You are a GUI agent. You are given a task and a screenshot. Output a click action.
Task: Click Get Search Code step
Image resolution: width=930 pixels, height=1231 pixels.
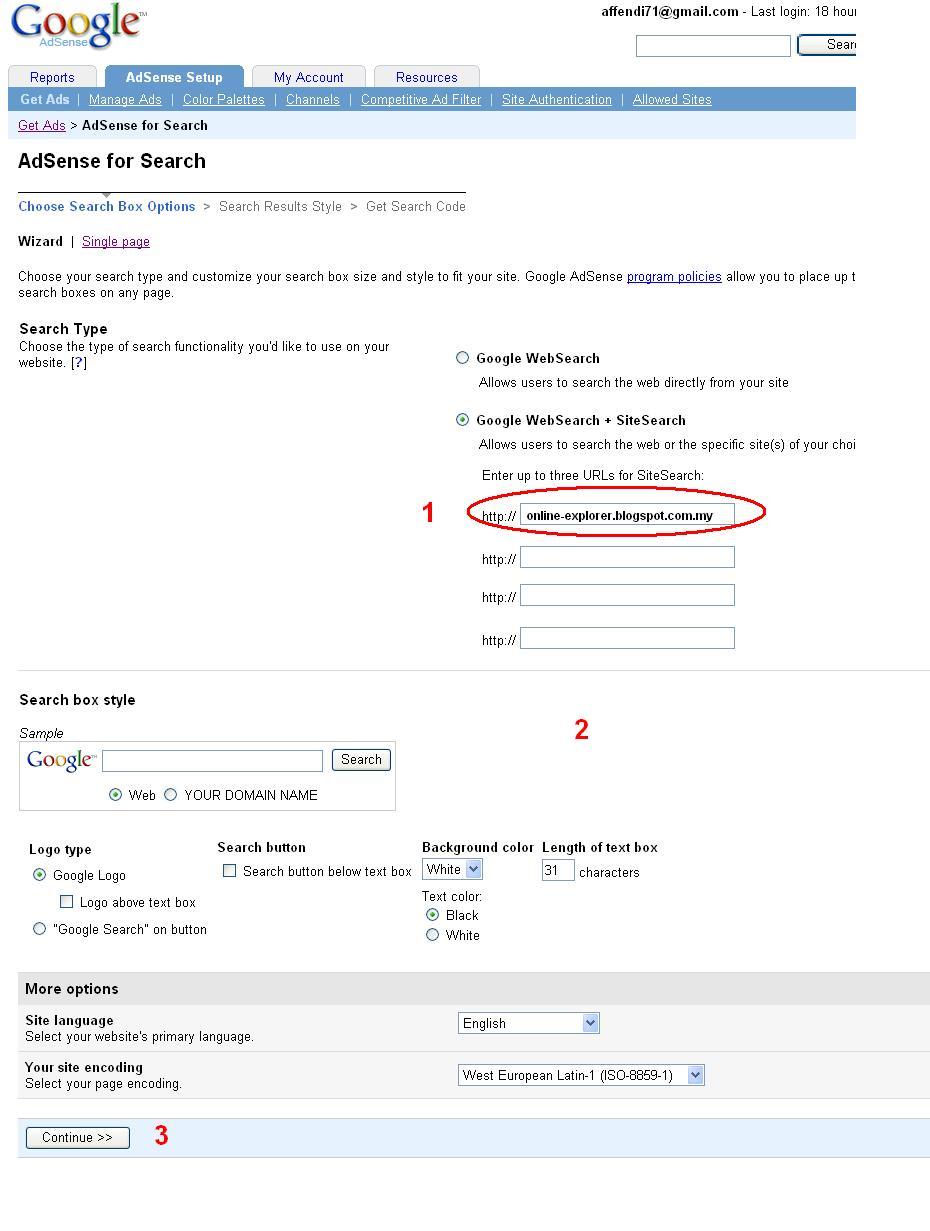coord(416,206)
